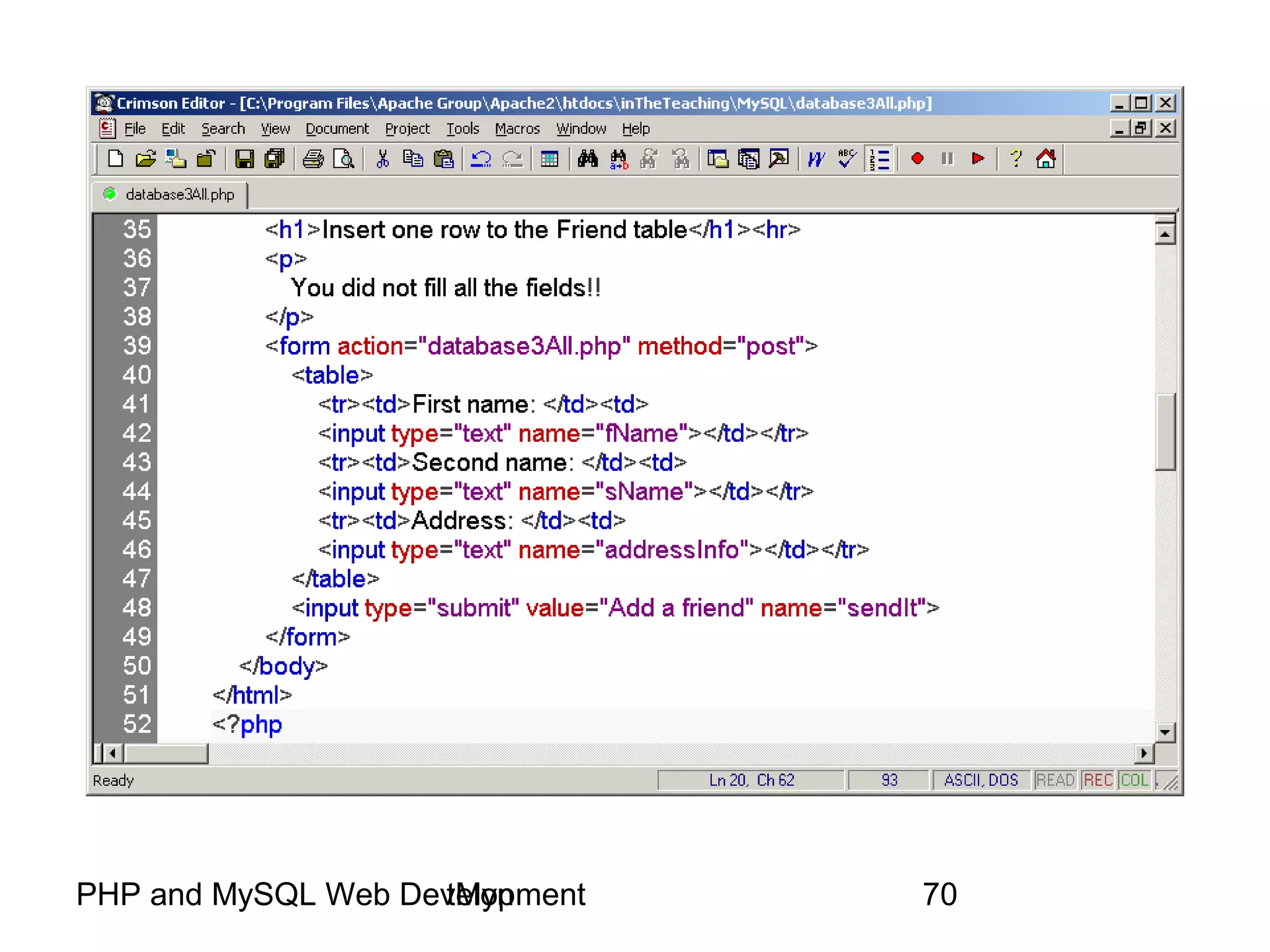Screen dimensions: 1270x952
Task: Place cursor on 'You did not fill all the fields!!'
Action: (x=446, y=288)
